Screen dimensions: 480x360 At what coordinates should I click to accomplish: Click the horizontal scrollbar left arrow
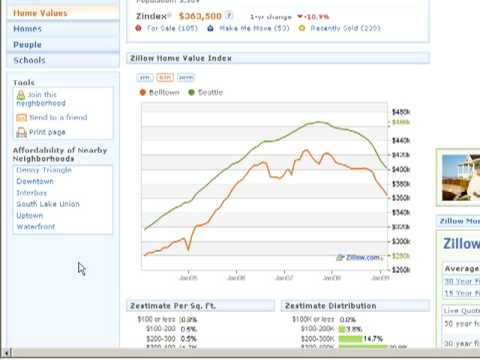point(7,352)
